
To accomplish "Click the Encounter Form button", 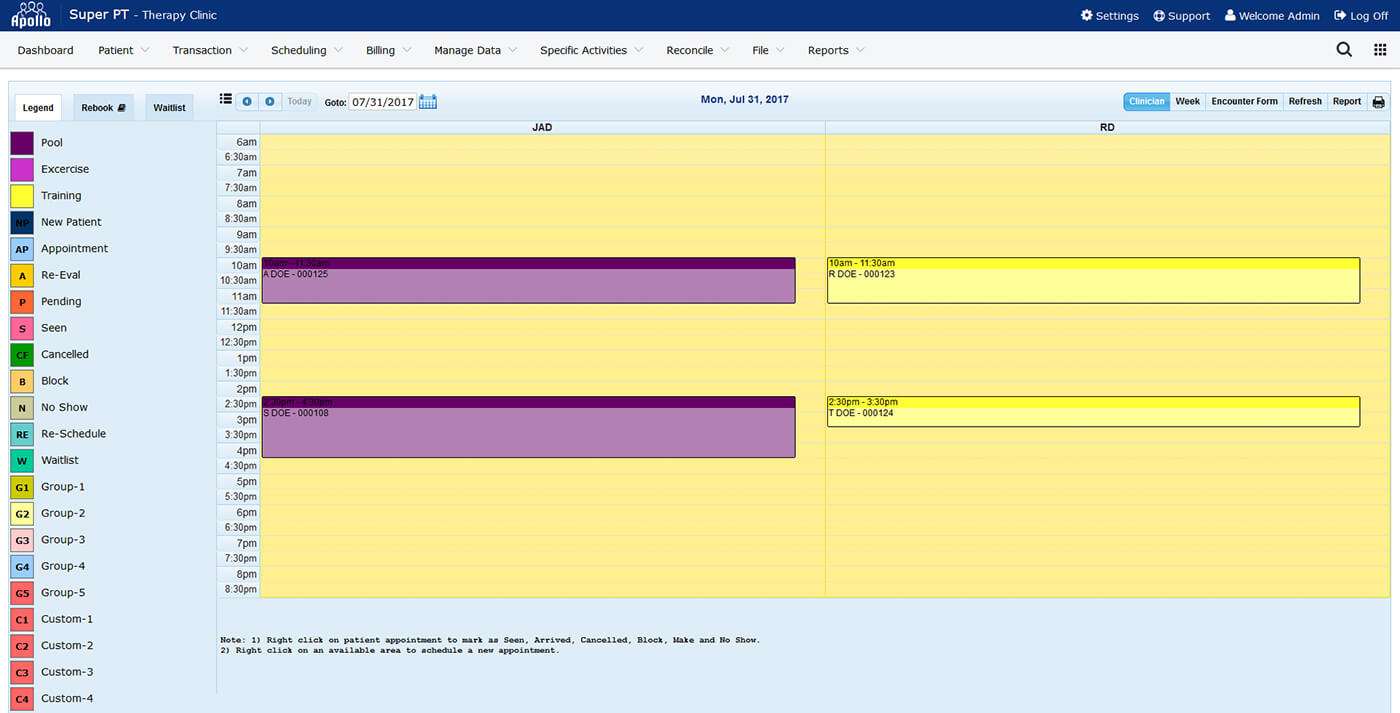I will (1244, 102).
